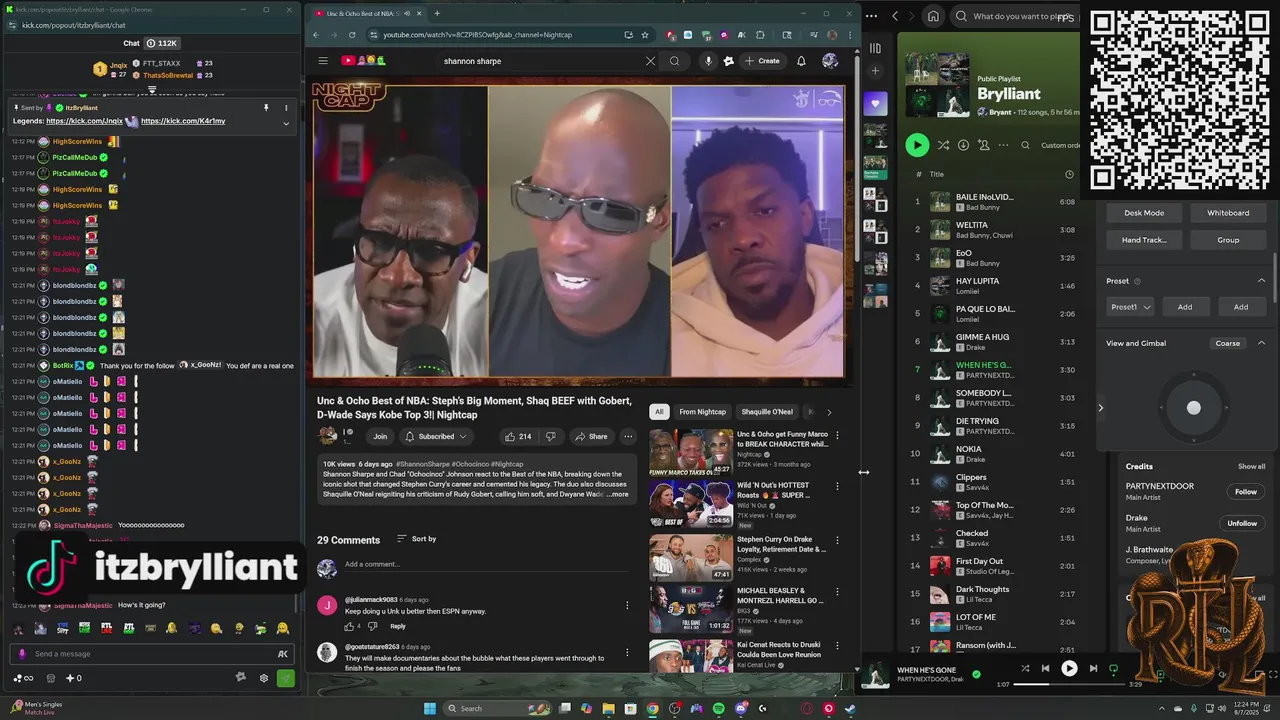Click the Coarse toggle in View and Gimbal
Image resolution: width=1280 pixels, height=720 pixels.
pyautogui.click(x=1227, y=343)
